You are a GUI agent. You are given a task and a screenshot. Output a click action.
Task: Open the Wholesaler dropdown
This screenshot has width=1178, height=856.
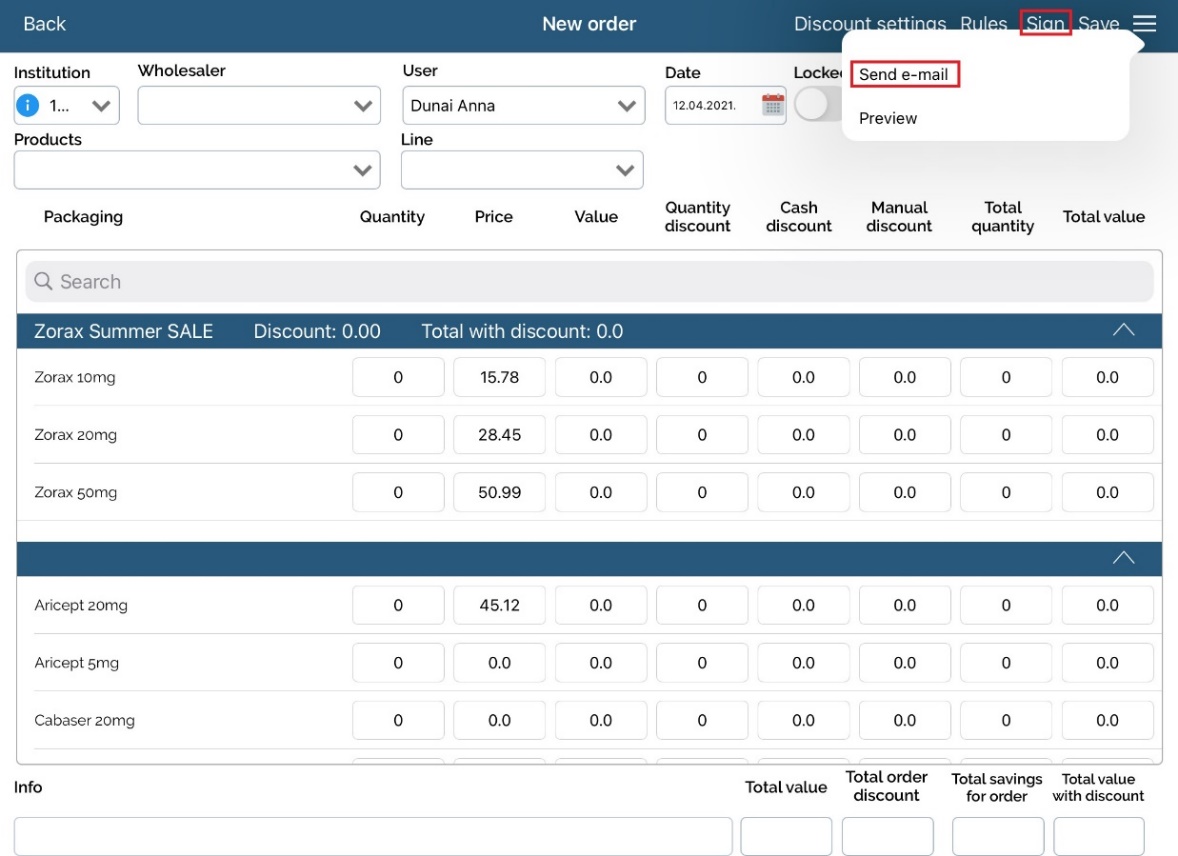point(259,105)
